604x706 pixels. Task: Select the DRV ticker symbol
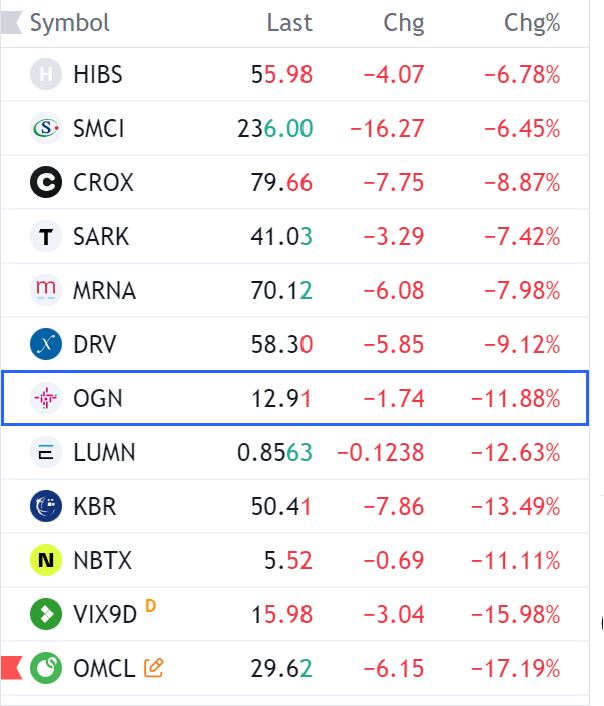point(95,345)
